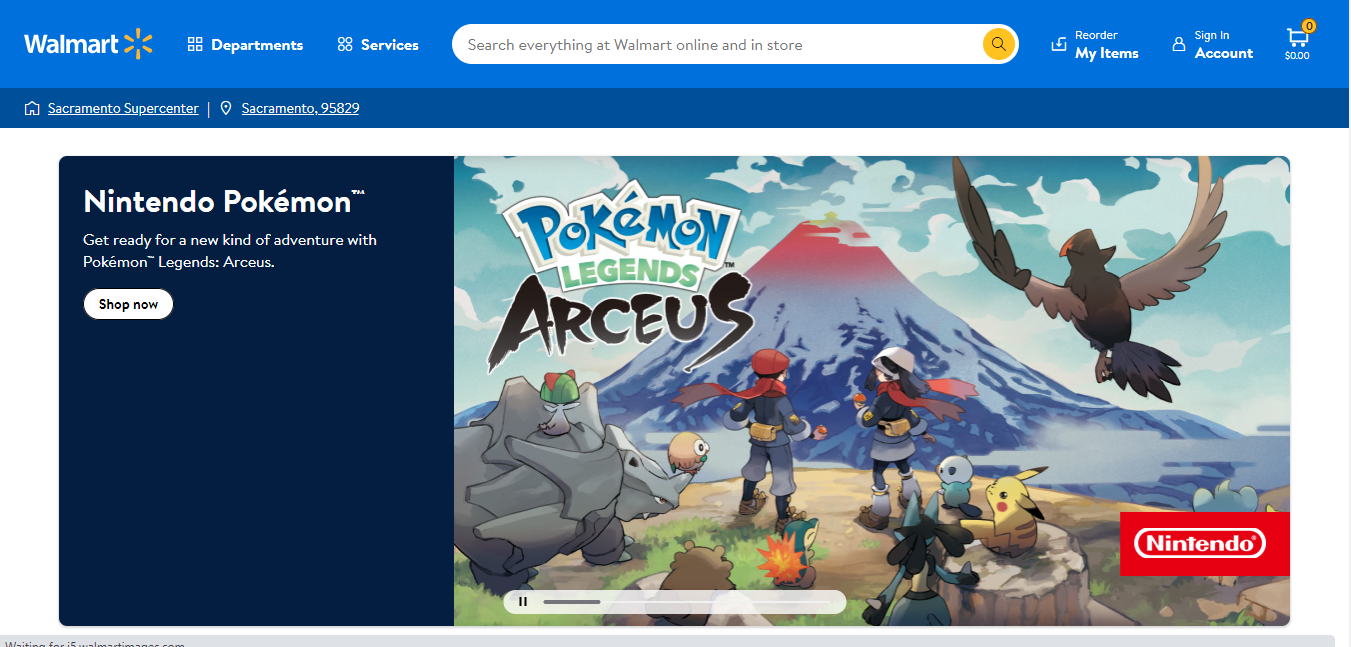Click the cart total $0.00 text
1351x647 pixels.
[x=1297, y=56]
